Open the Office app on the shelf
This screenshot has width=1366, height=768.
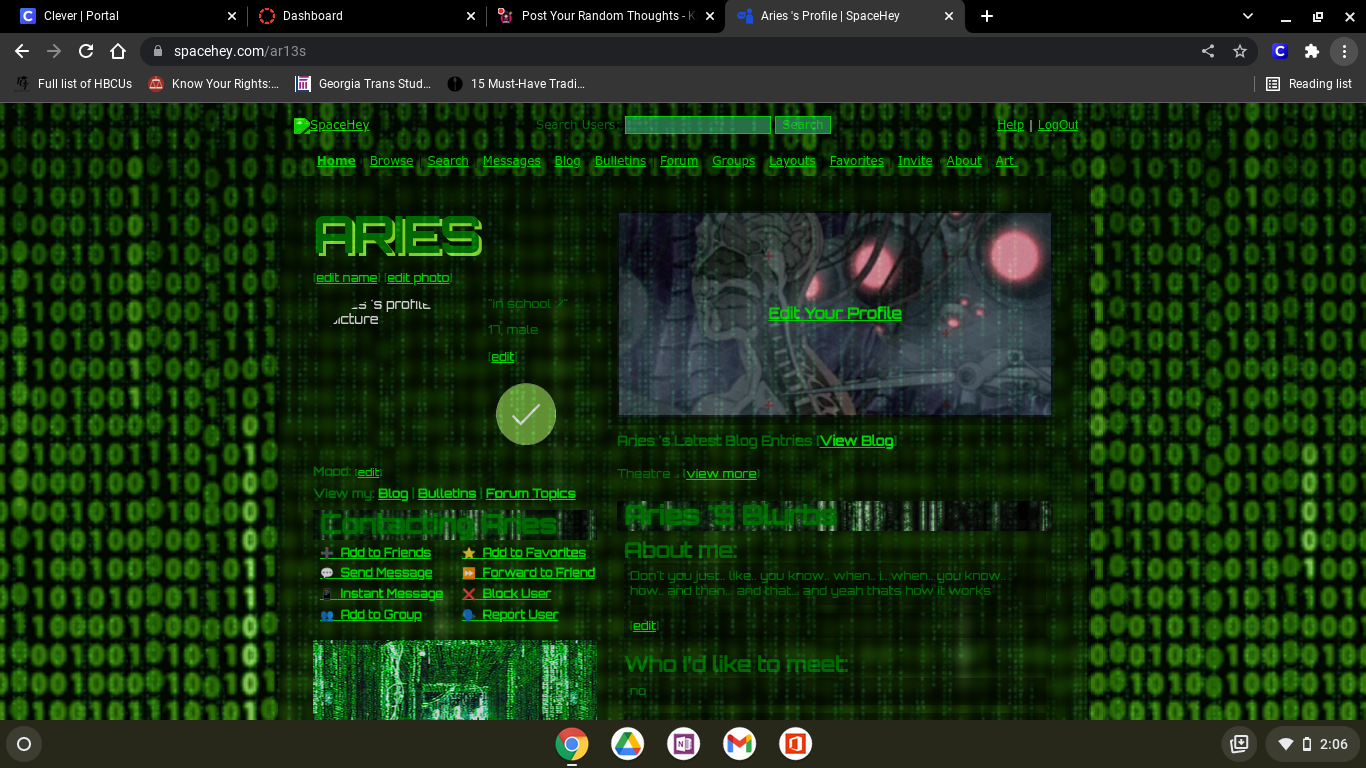[x=796, y=744]
